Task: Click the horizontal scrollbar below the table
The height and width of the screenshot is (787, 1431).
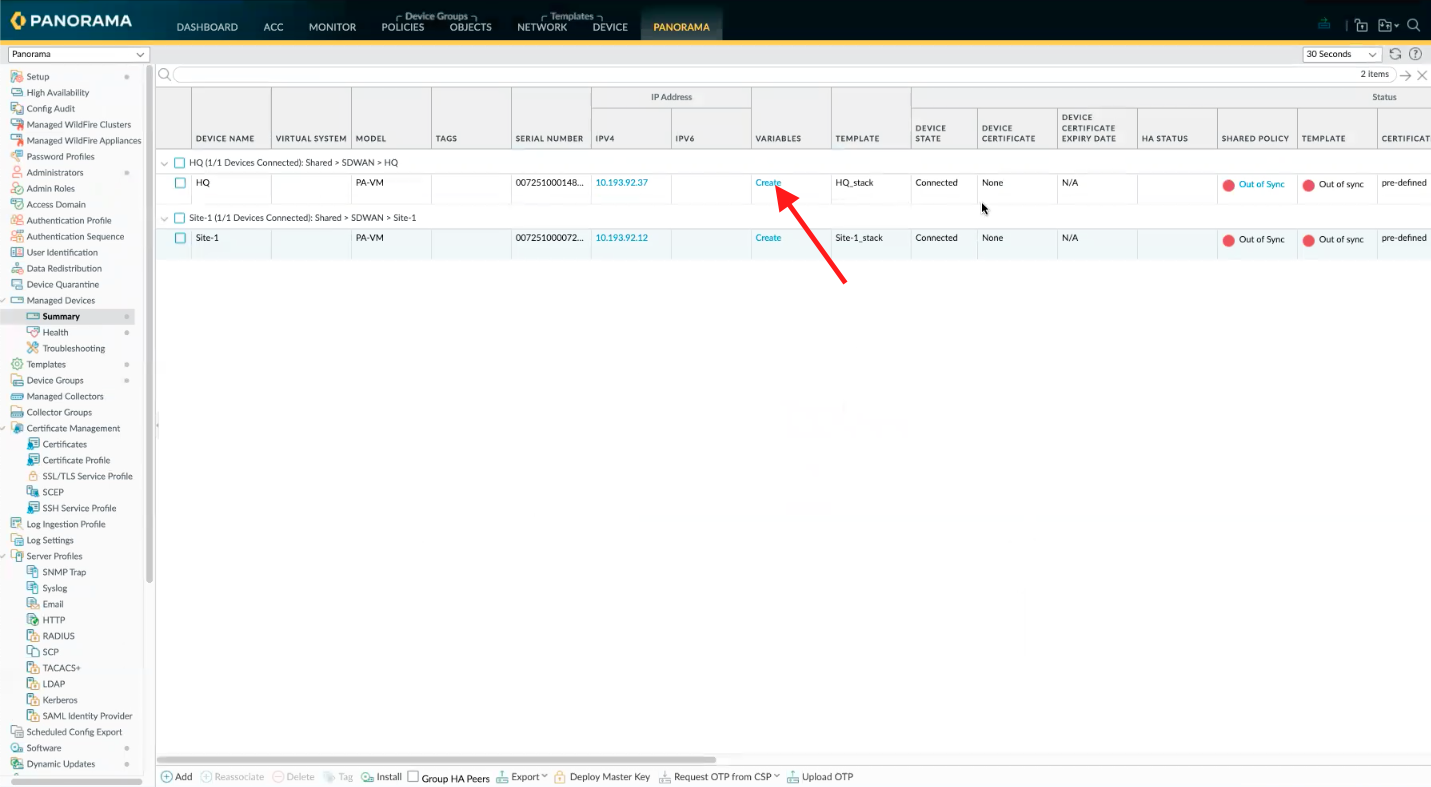Action: [x=436, y=760]
